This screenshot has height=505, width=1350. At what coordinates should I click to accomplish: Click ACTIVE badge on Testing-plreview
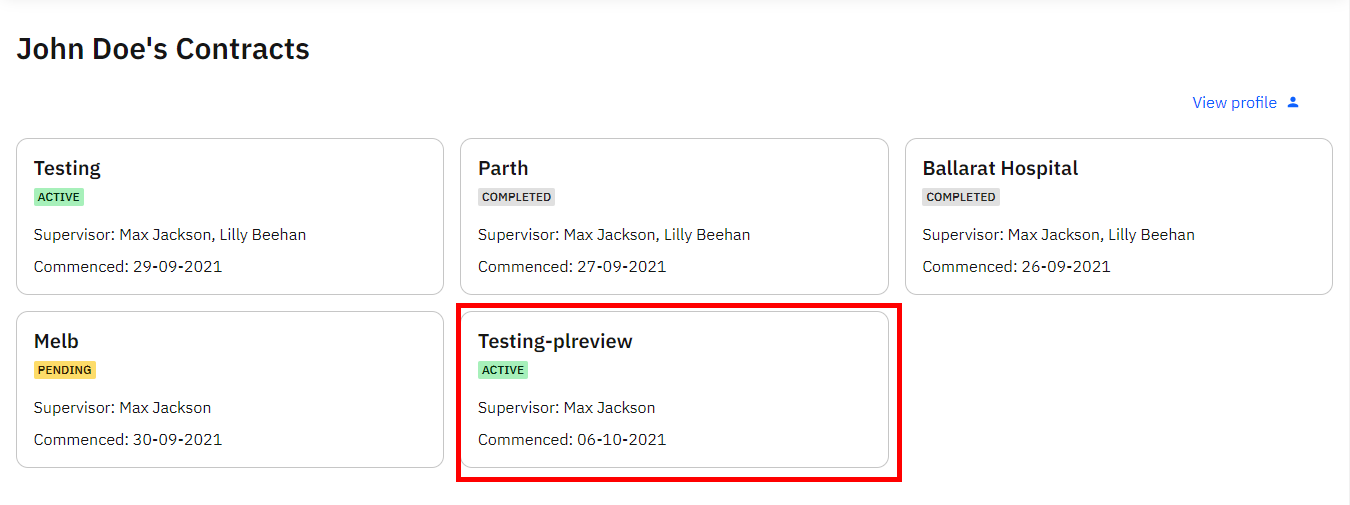pyautogui.click(x=502, y=370)
